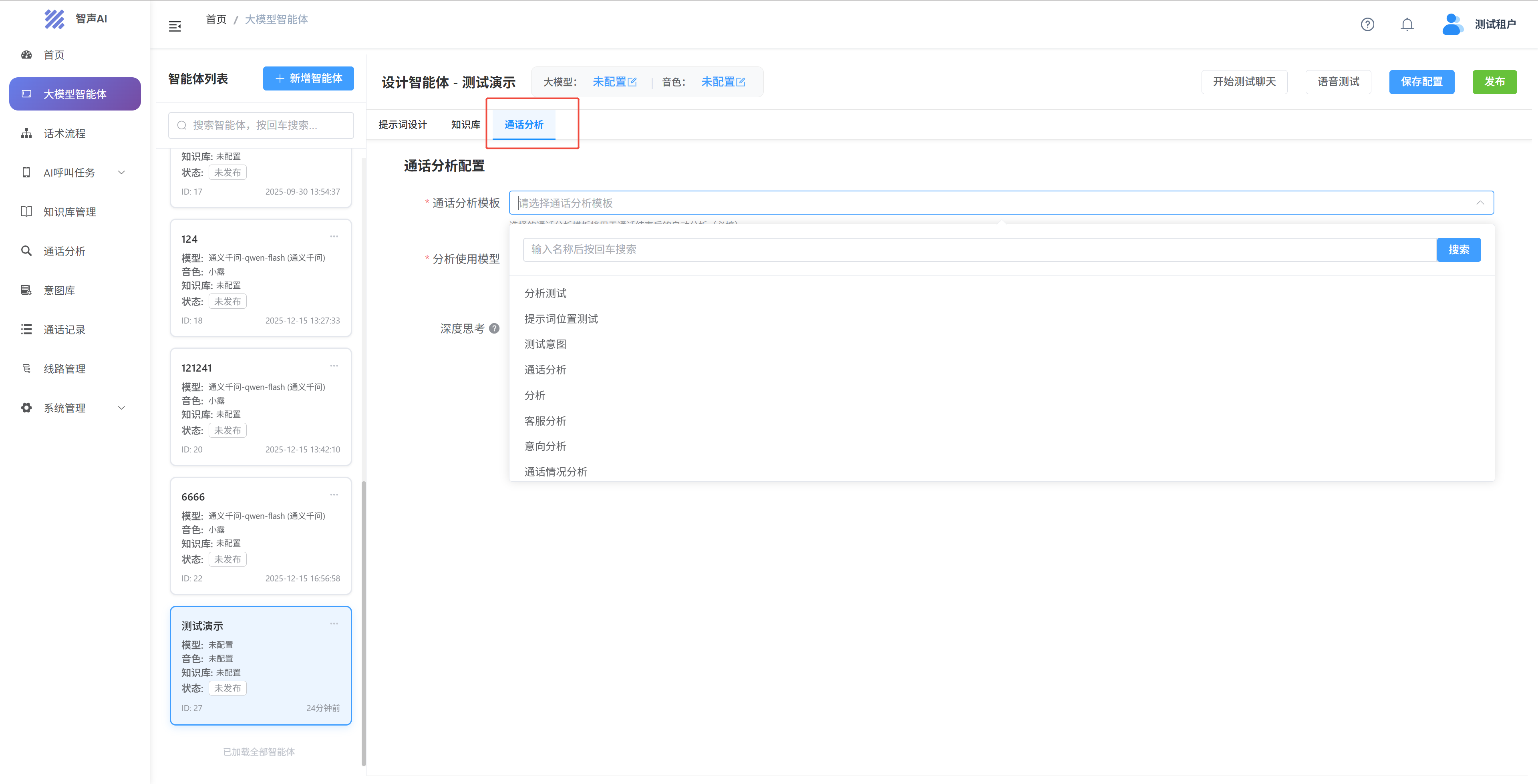Image resolution: width=1538 pixels, height=784 pixels.
Task: Open the 意图库 sidebar icon
Action: (x=26, y=290)
